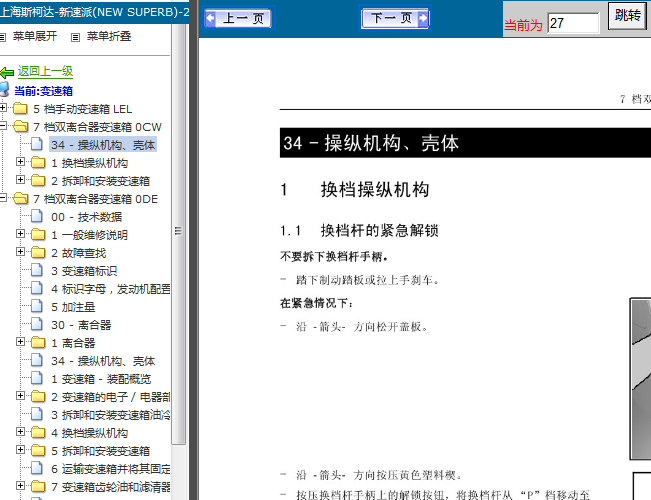This screenshot has width=651, height=500.
Task: Click page icon of 3 拆卸和安装变速箱油冷
Action: pyautogui.click(x=37, y=414)
